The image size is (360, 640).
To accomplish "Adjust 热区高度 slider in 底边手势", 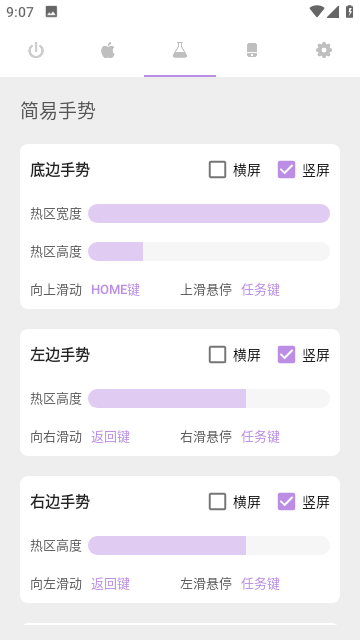I will 209,251.
